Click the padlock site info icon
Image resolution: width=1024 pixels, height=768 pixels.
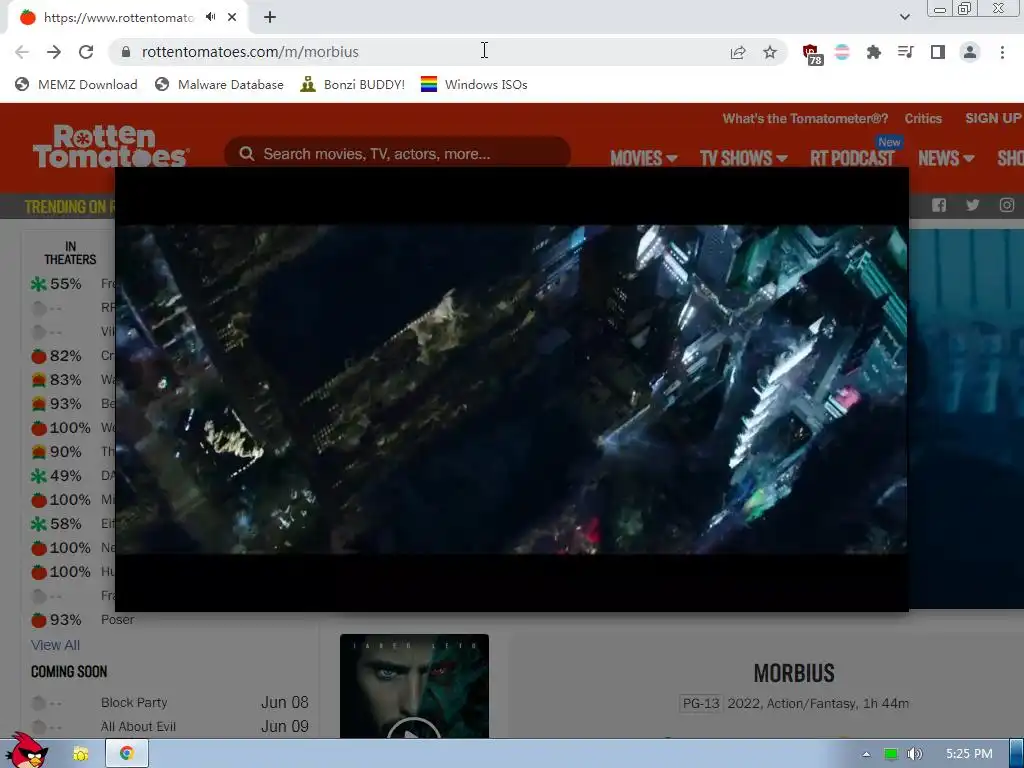coord(126,52)
